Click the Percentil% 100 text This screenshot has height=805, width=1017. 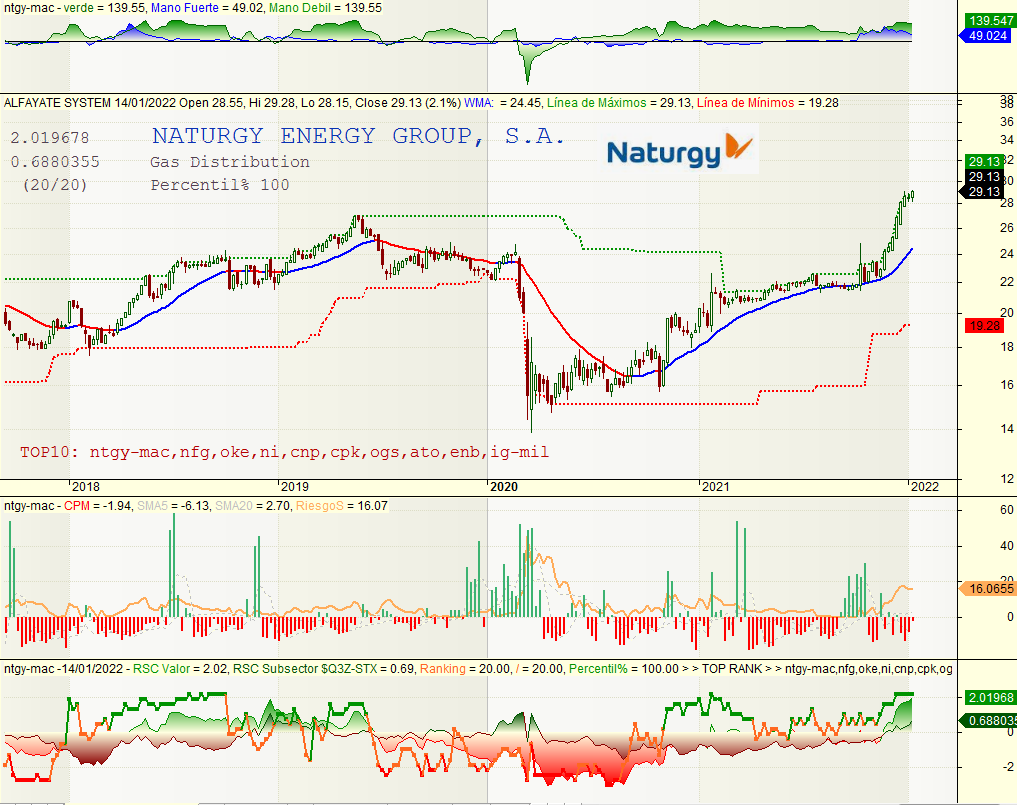220,185
